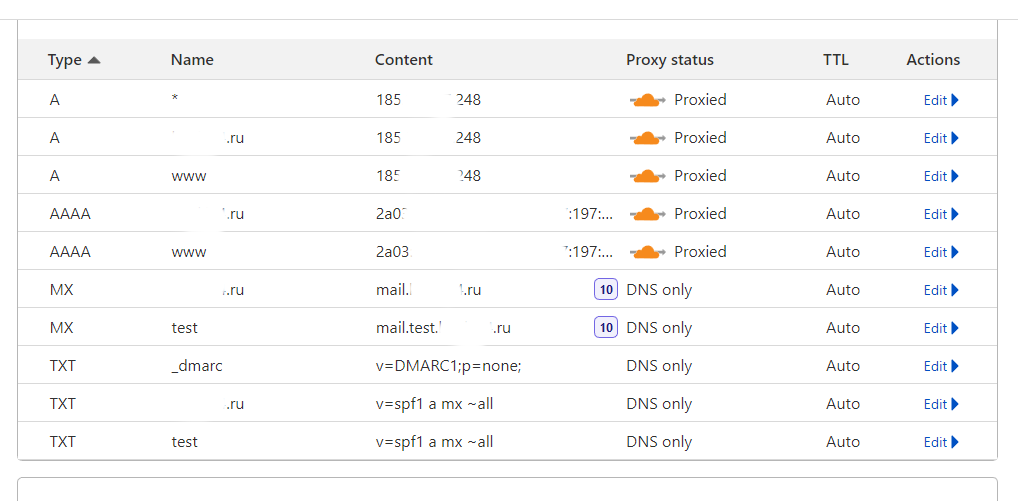The width and height of the screenshot is (1018, 501).
Task: Click the blue arrow beside Edit for _dmarc
Action: click(954, 366)
